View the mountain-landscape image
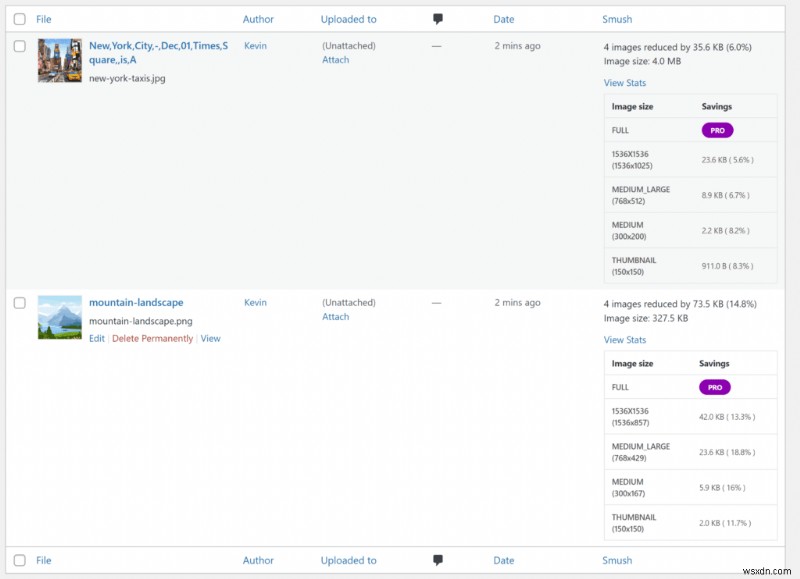 [x=210, y=339]
